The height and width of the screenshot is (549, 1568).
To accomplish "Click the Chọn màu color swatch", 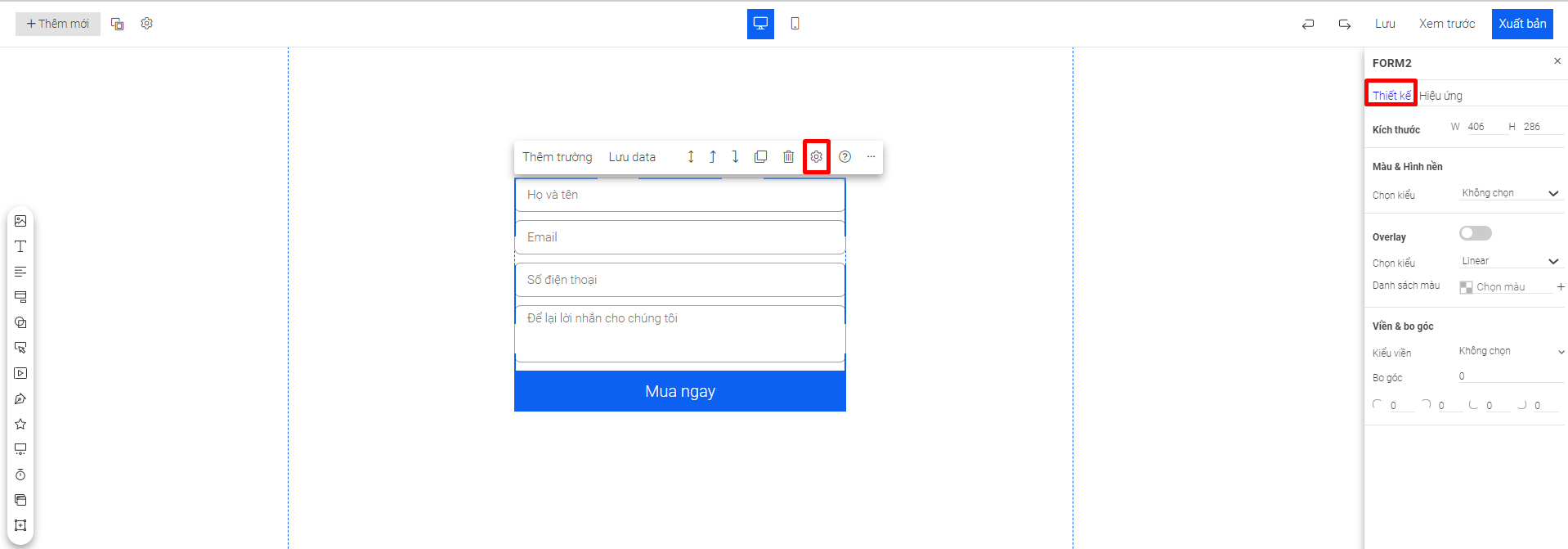I will click(1466, 287).
